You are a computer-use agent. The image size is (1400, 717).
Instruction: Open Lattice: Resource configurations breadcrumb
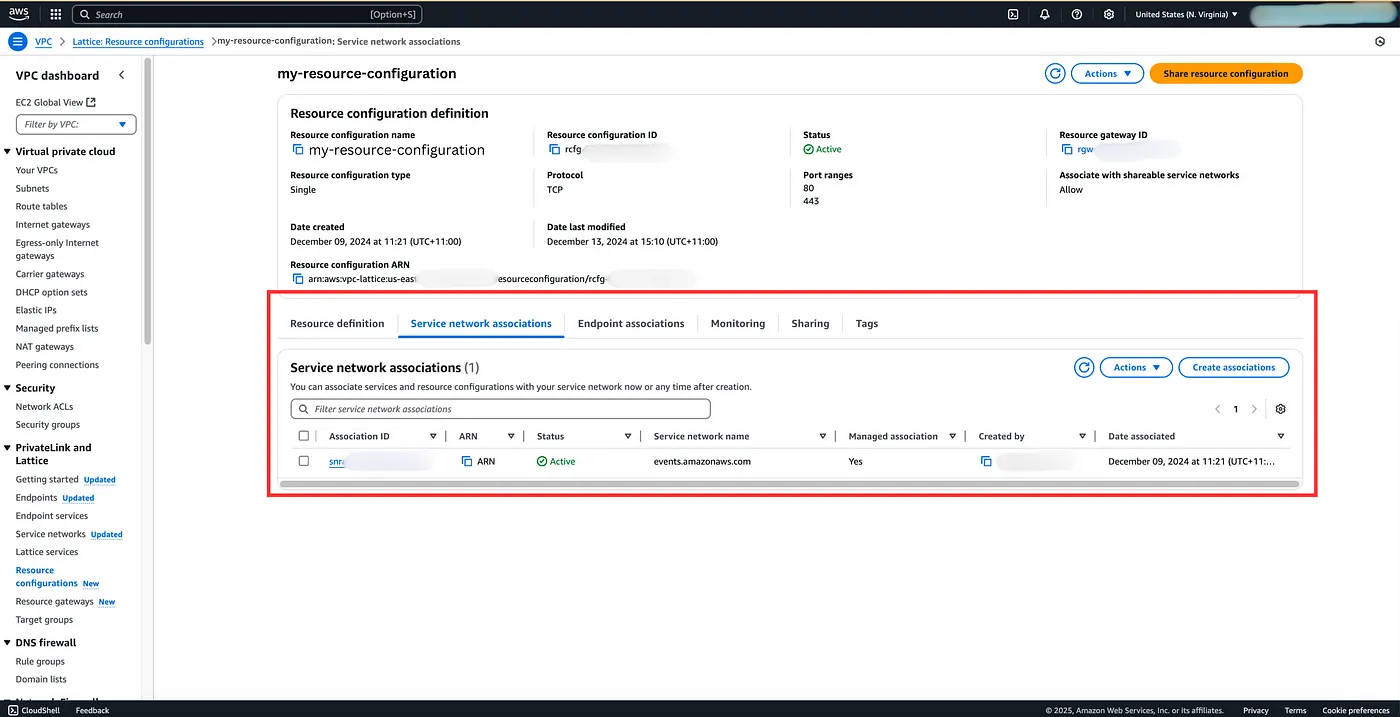(138, 42)
